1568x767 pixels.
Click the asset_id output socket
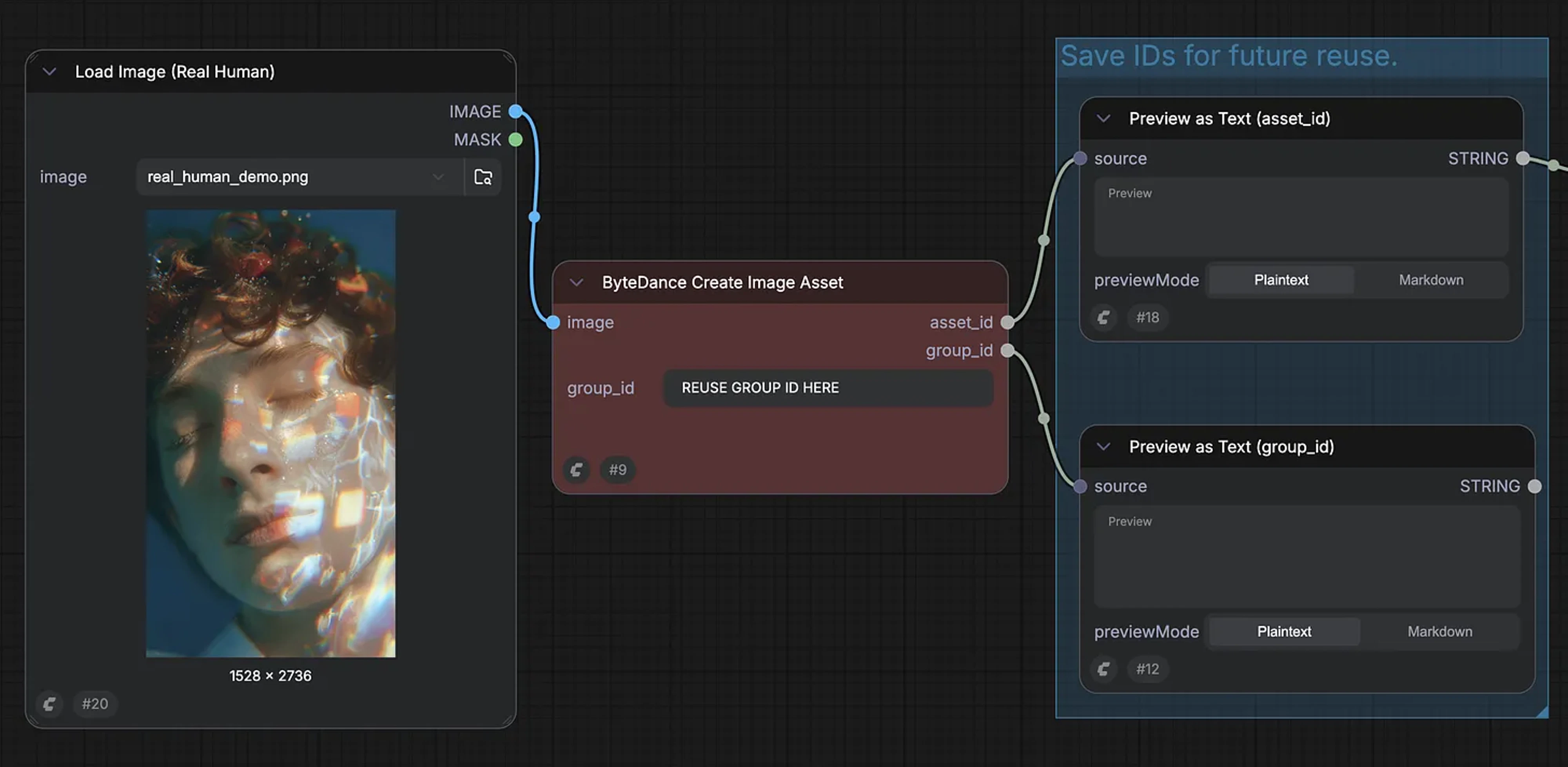[x=1007, y=323]
